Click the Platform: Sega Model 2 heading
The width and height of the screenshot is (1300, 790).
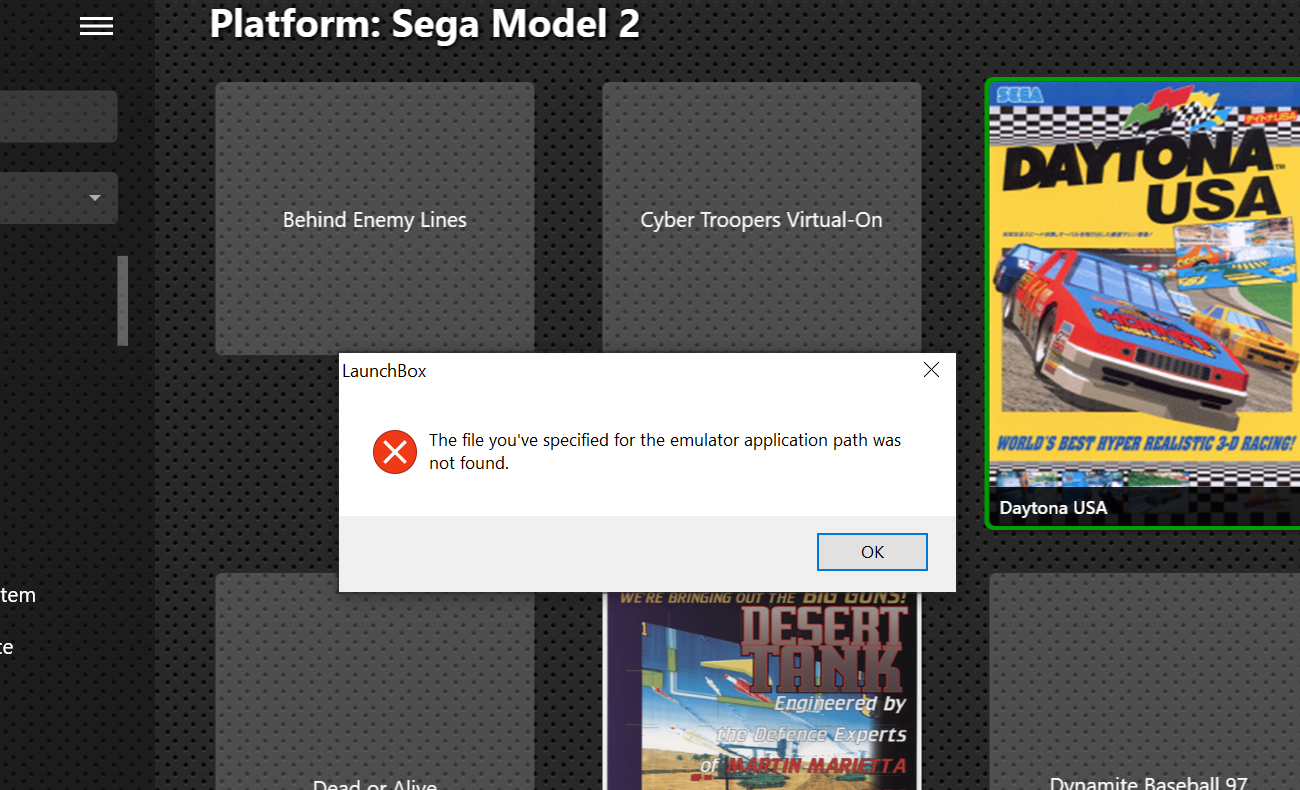pos(424,24)
